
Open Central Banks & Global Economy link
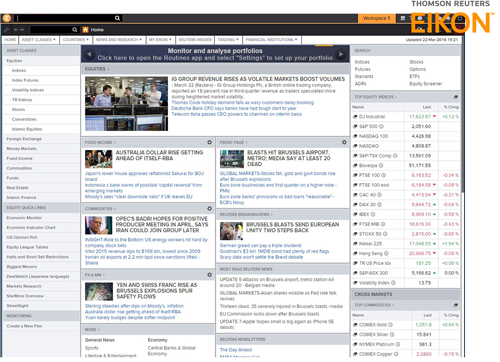pyautogui.click(x=172, y=351)
